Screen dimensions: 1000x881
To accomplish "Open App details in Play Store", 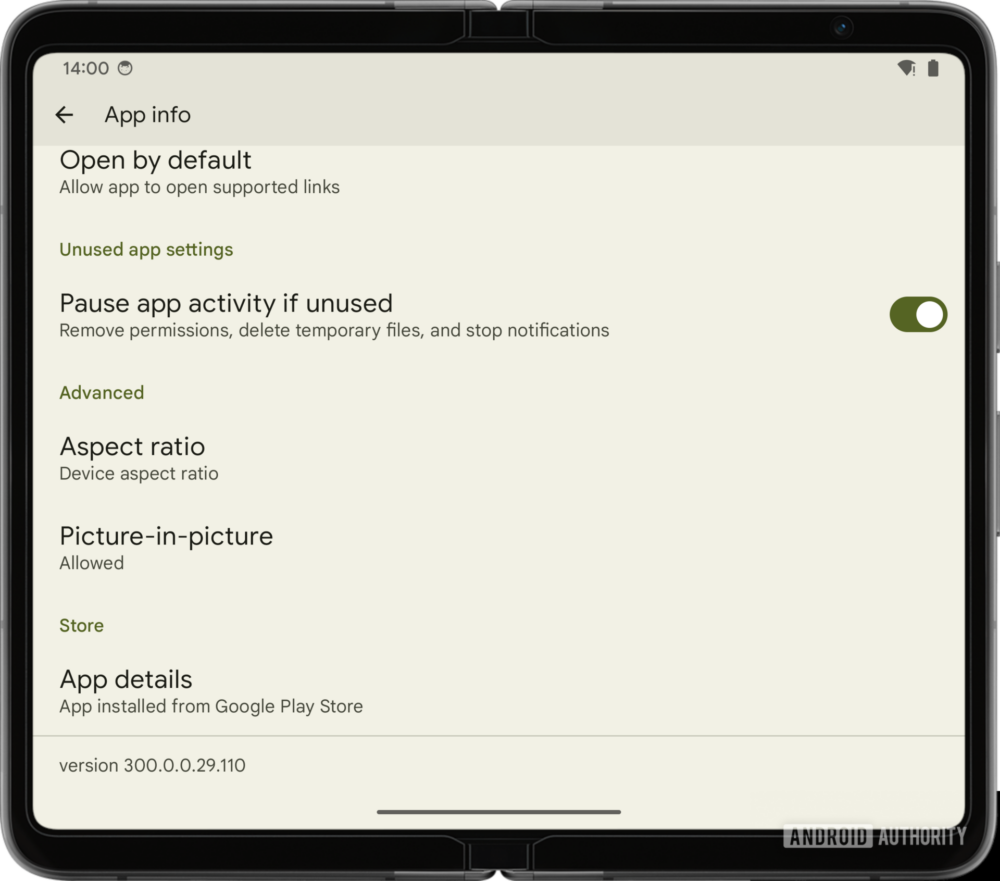I will (x=499, y=692).
